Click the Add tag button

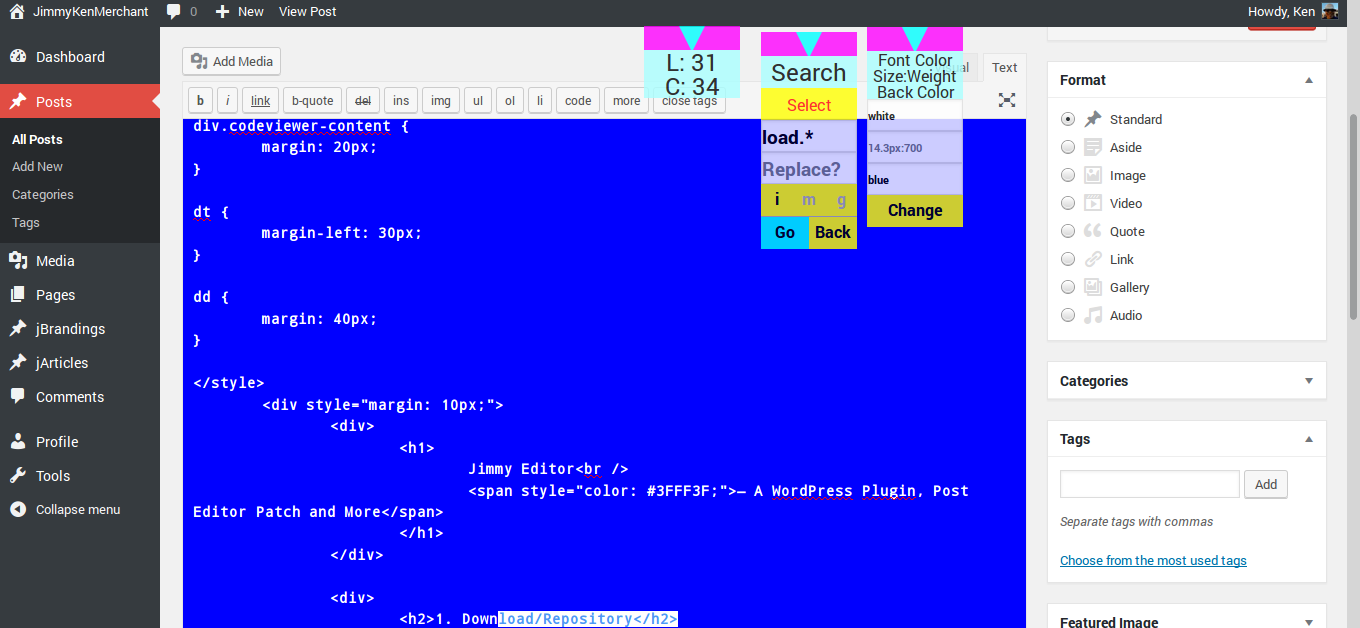click(x=1266, y=484)
